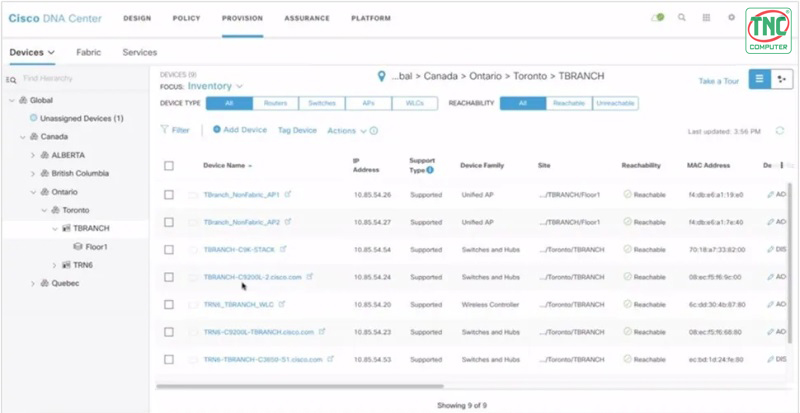This screenshot has width=800, height=413.
Task: Check the box for TRN6-TBRANCH-C3650-S1.cisco.com
Action: point(169,360)
